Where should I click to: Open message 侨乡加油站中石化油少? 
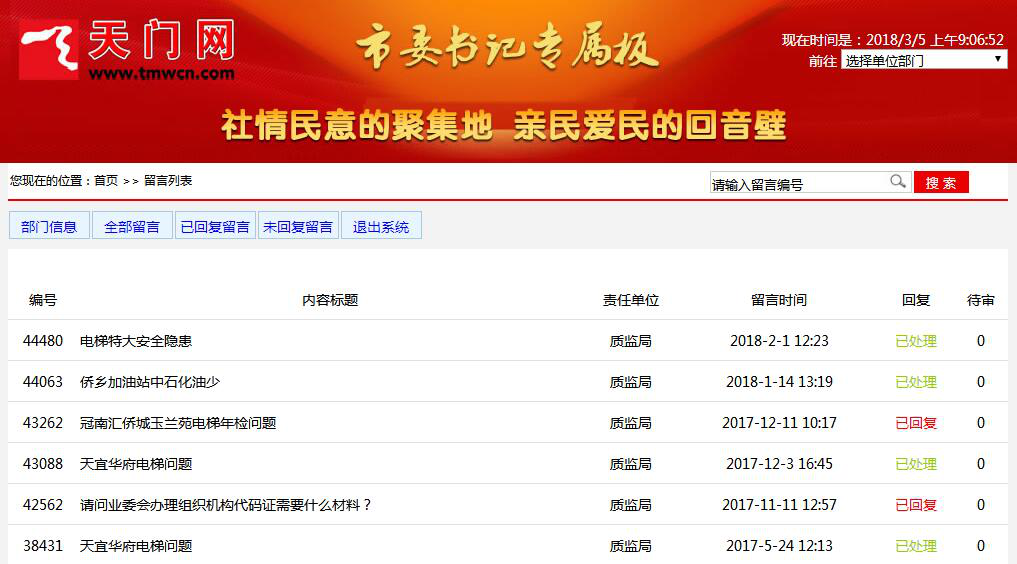[x=150, y=382]
